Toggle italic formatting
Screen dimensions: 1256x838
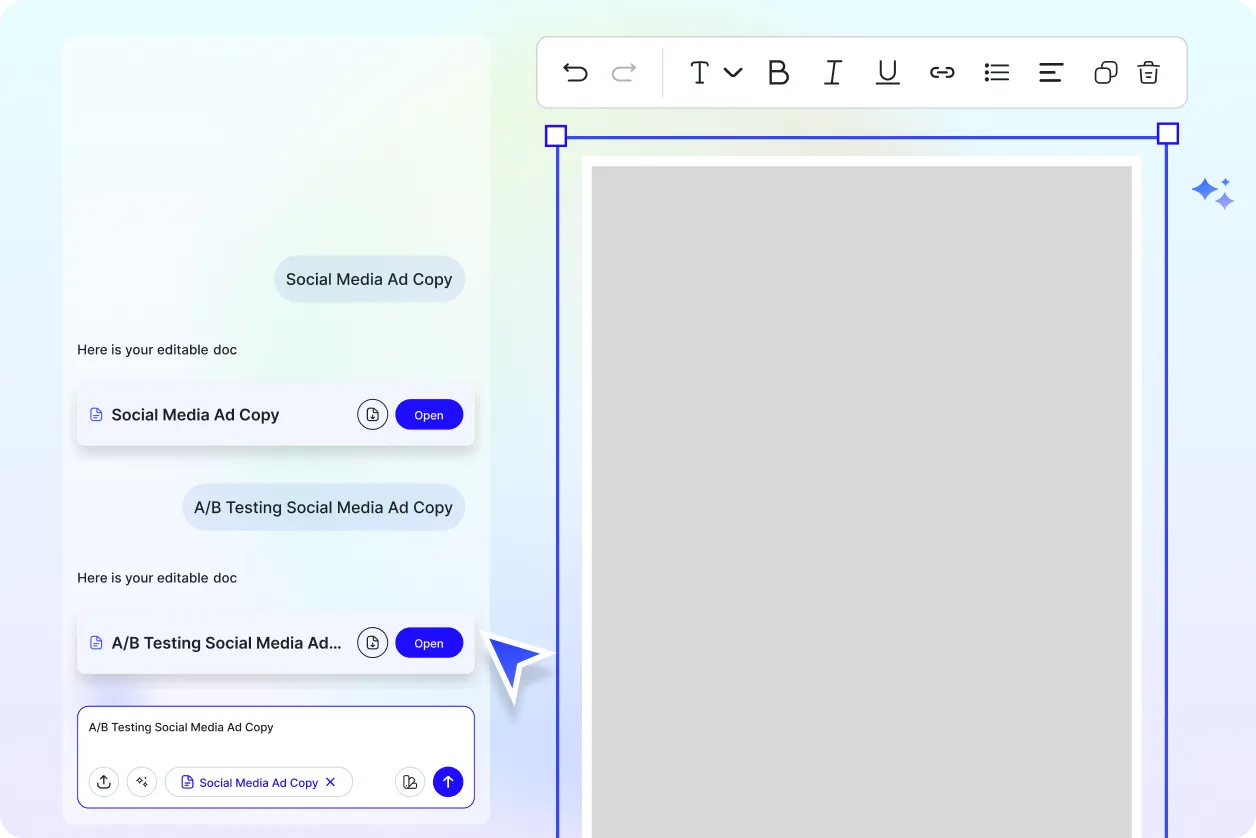coord(832,72)
